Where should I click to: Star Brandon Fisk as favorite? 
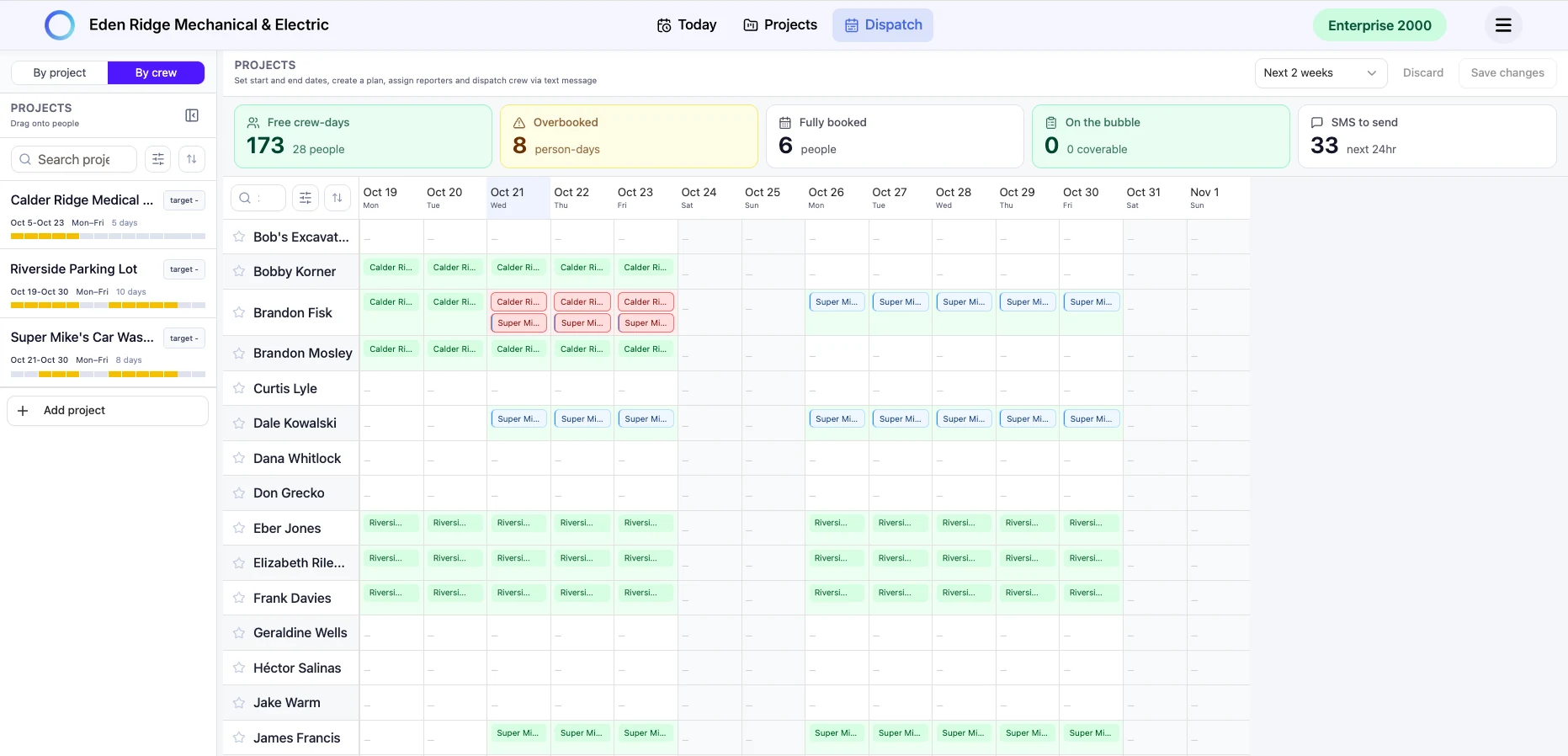pos(239,313)
